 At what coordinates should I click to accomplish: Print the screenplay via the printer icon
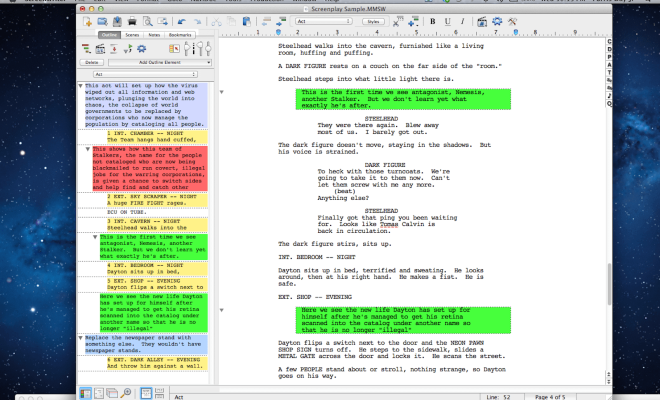[132, 21]
